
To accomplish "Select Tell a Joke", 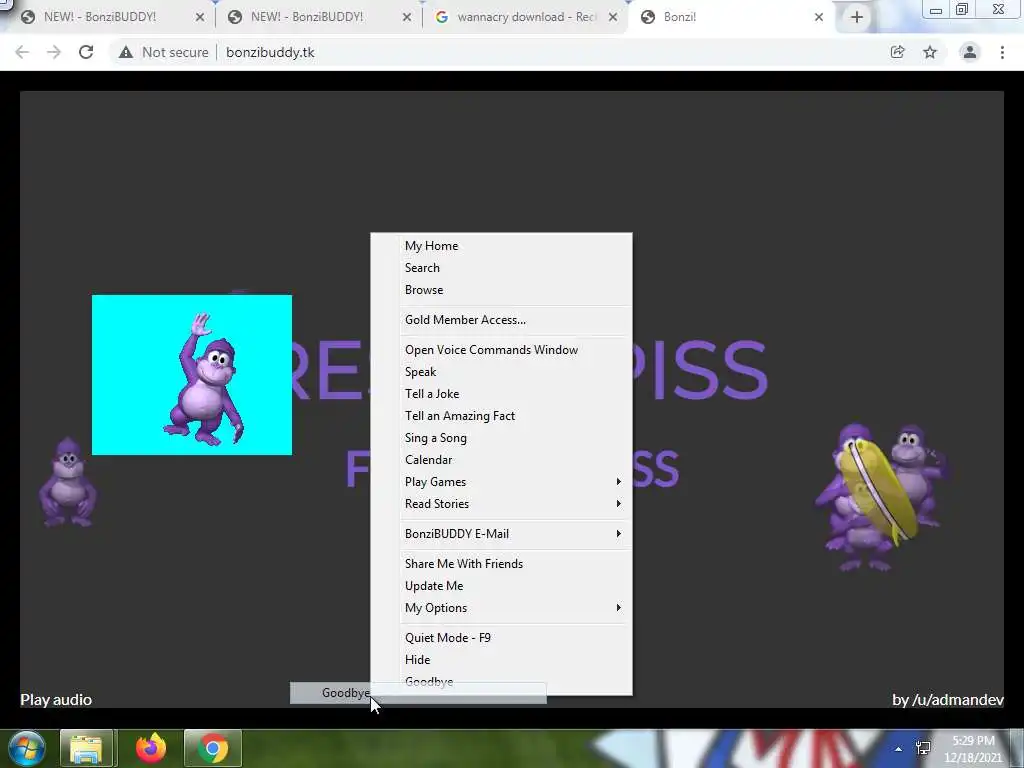I will tap(501, 394).
